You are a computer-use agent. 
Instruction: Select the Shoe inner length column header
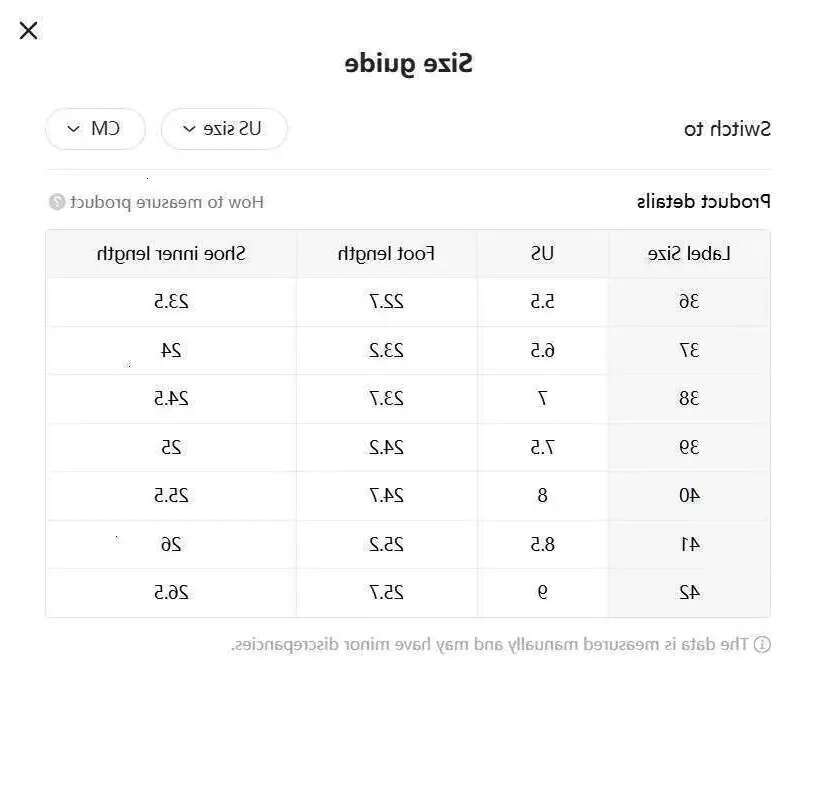171,254
